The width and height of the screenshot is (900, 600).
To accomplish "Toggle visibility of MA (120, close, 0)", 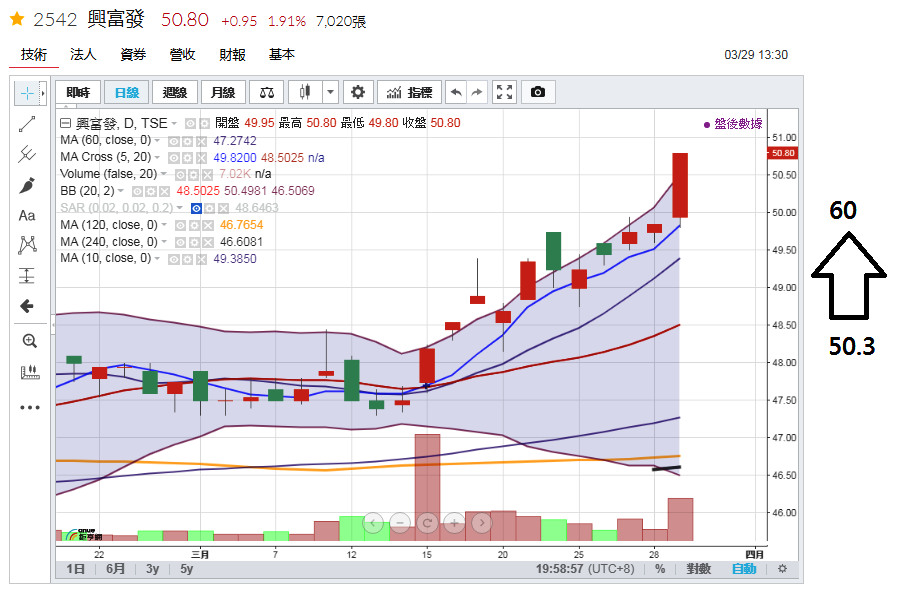I will click(180, 226).
